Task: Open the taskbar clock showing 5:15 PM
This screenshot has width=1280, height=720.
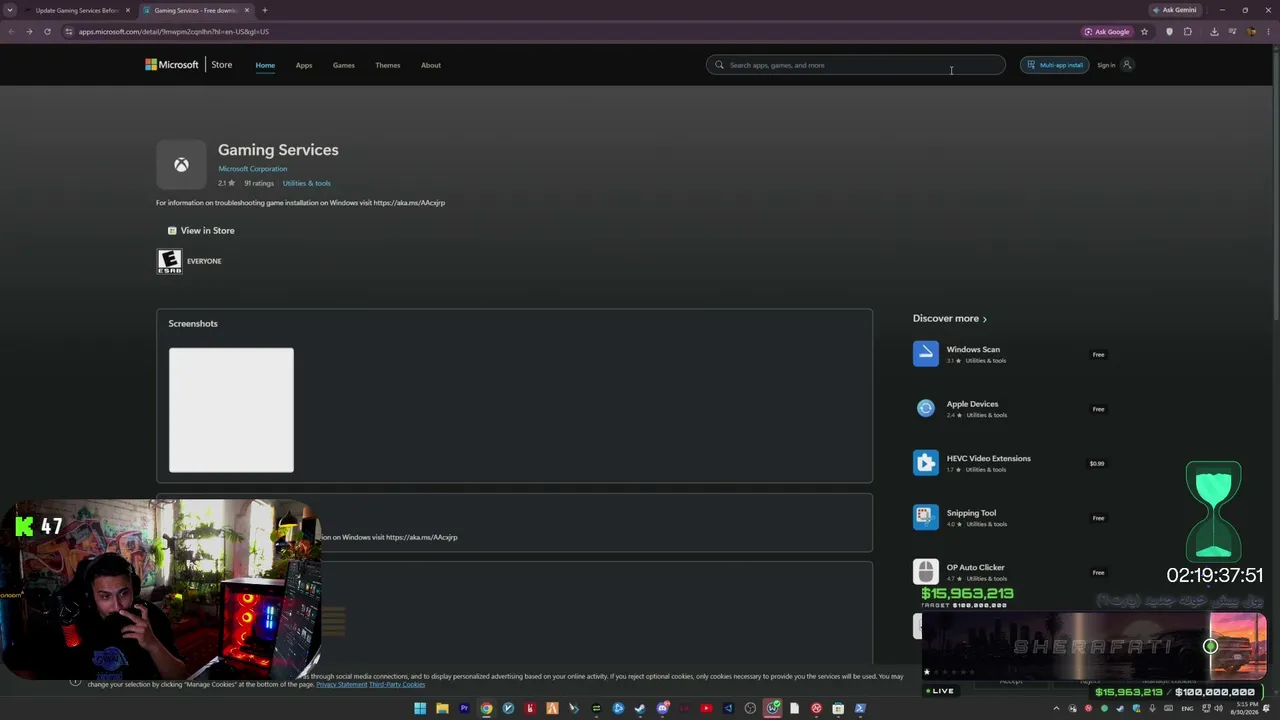Action: (1243, 709)
